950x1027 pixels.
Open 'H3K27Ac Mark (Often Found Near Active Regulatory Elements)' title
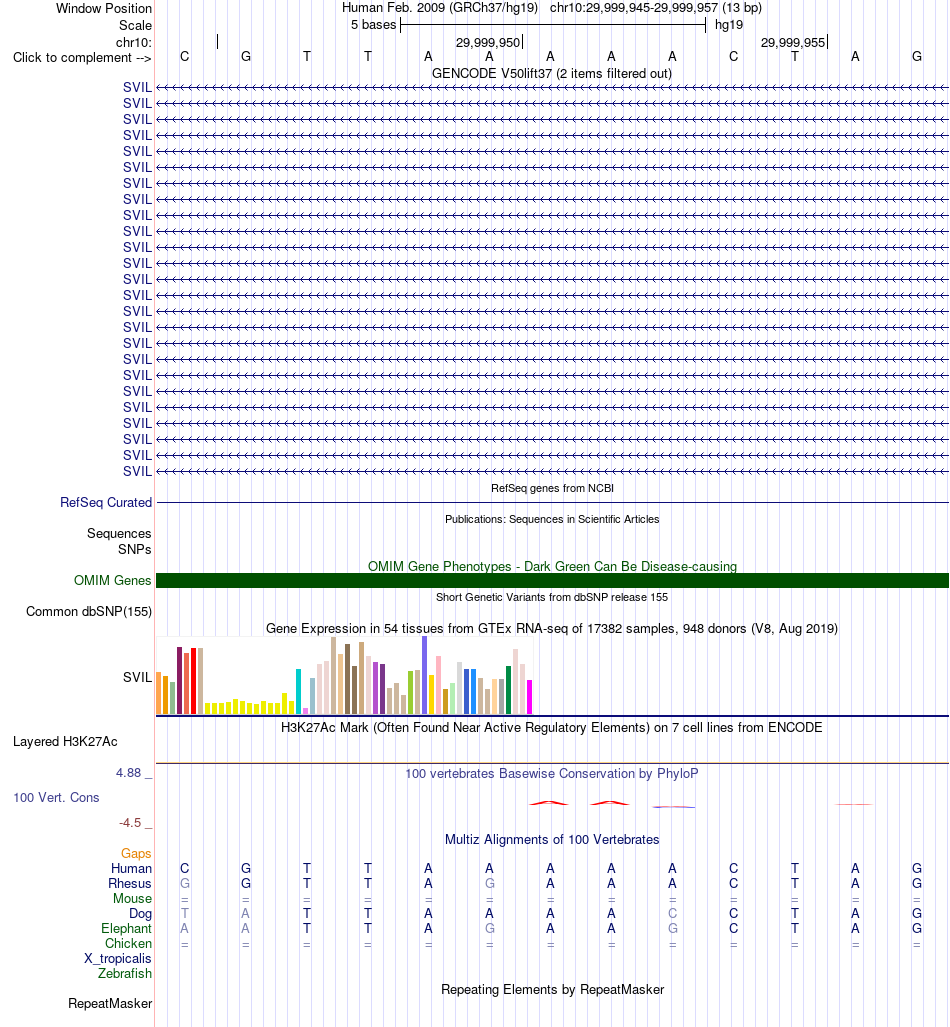click(552, 728)
